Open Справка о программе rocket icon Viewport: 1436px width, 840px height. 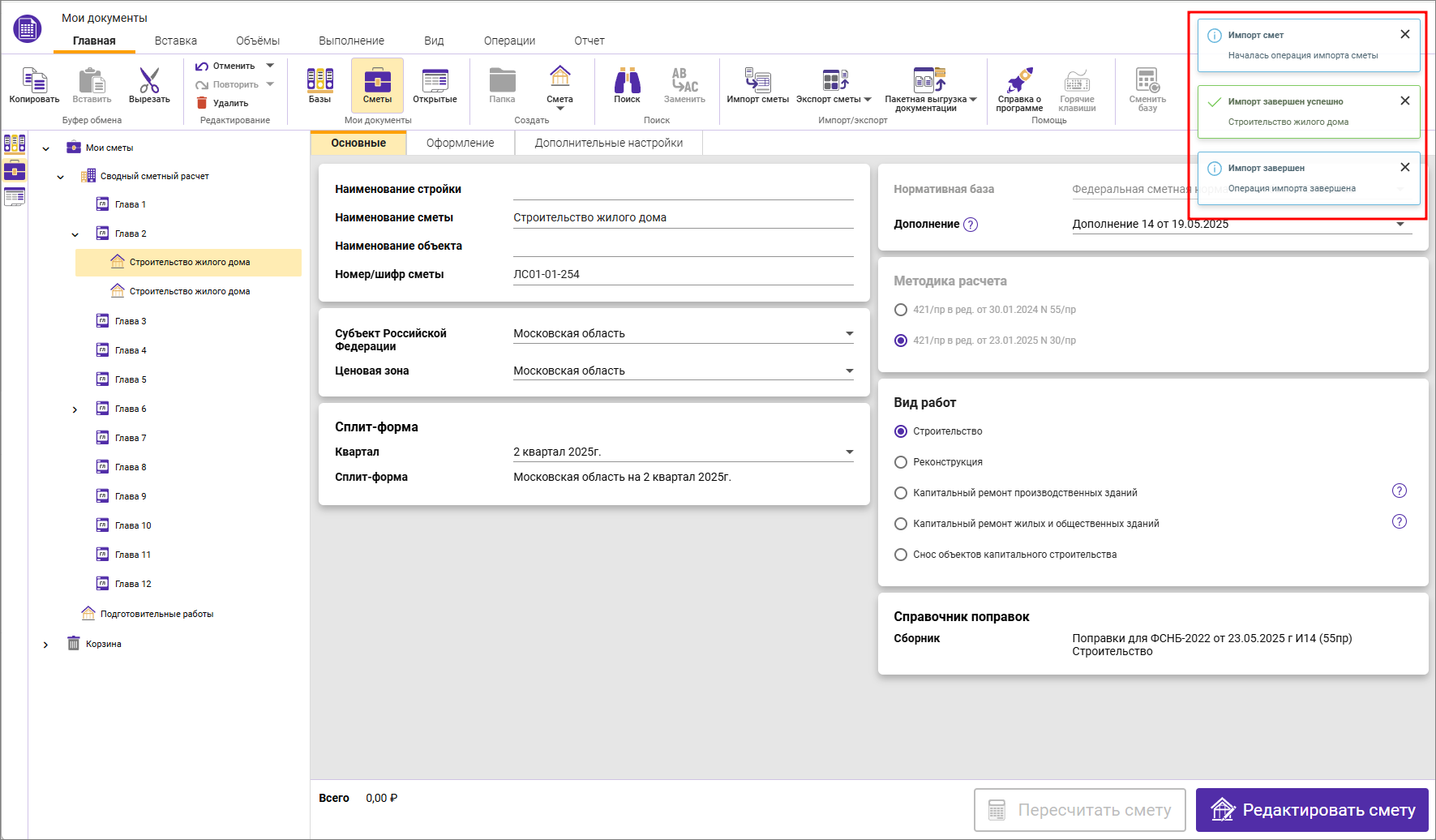coord(1019,81)
